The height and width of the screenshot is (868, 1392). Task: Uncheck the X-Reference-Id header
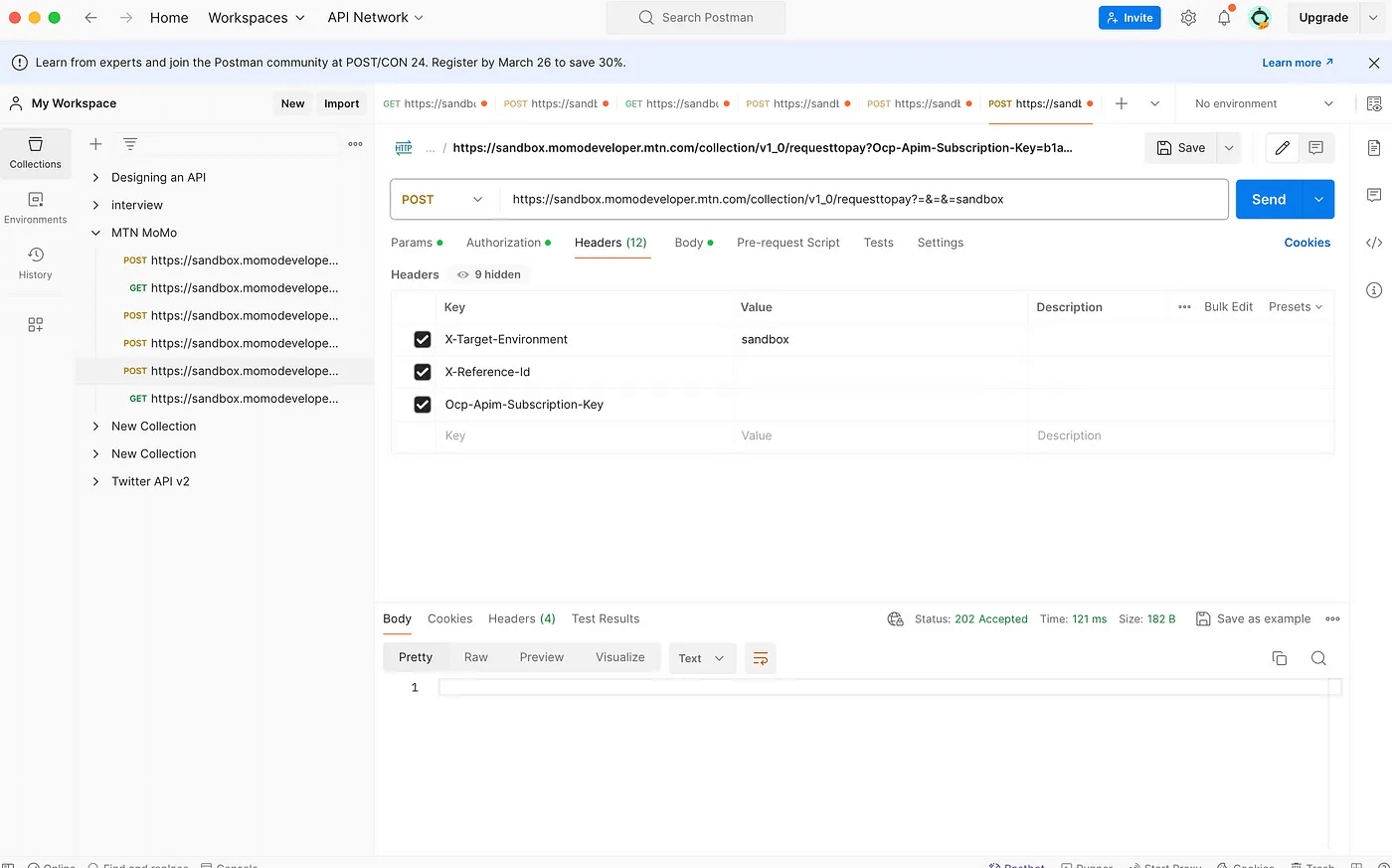point(423,372)
